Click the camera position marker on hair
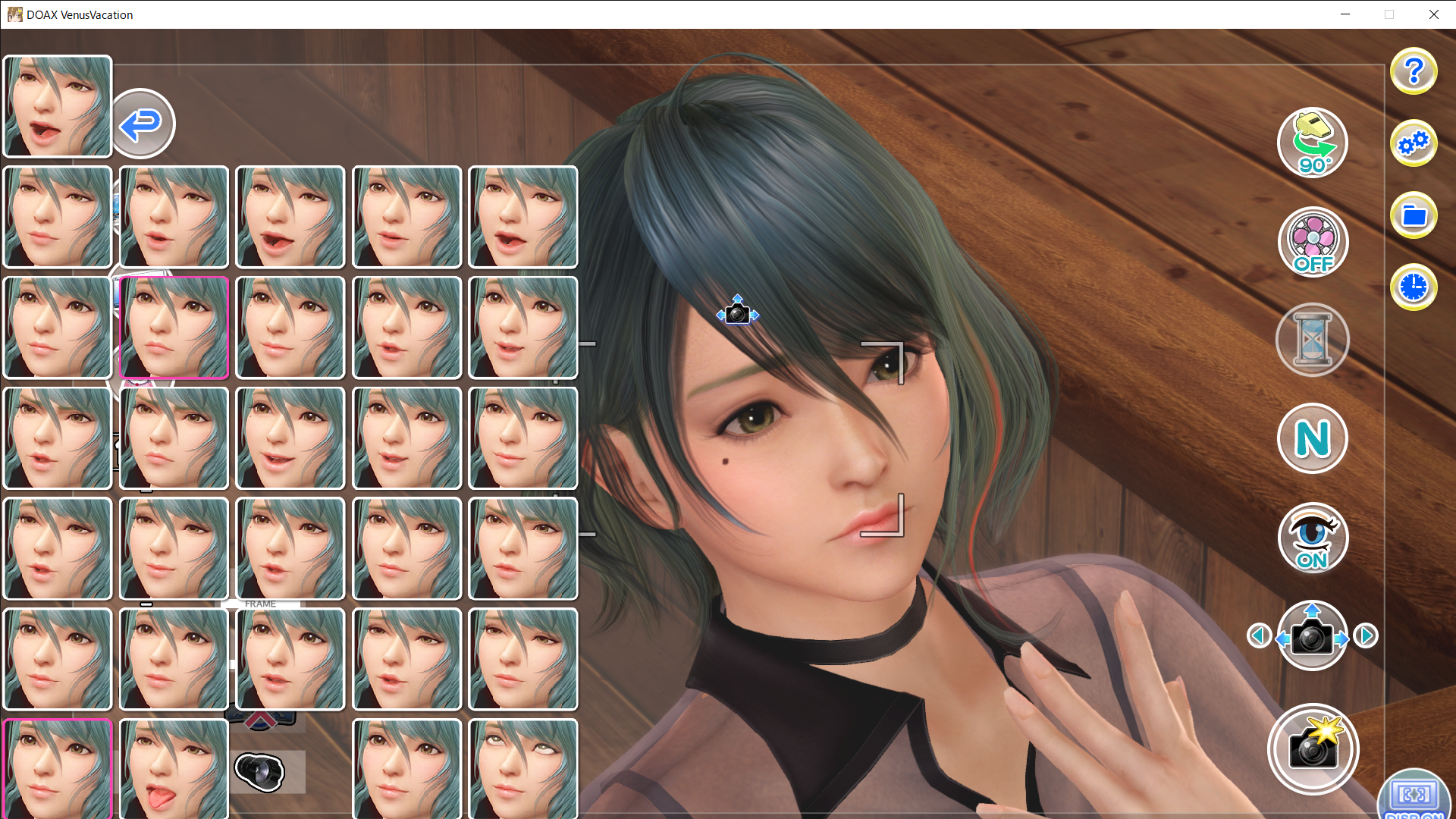The image size is (1456, 819). coord(737,311)
